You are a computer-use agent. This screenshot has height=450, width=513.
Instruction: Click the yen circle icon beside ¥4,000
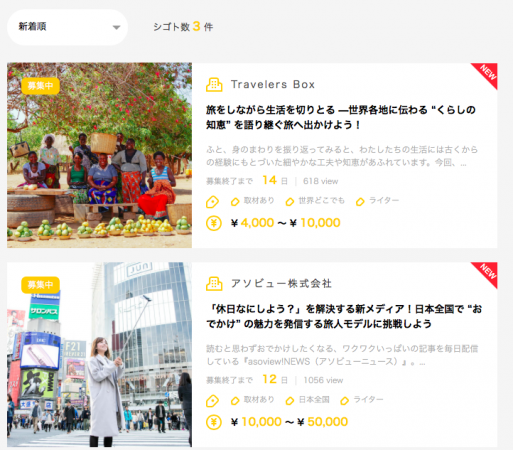214,223
